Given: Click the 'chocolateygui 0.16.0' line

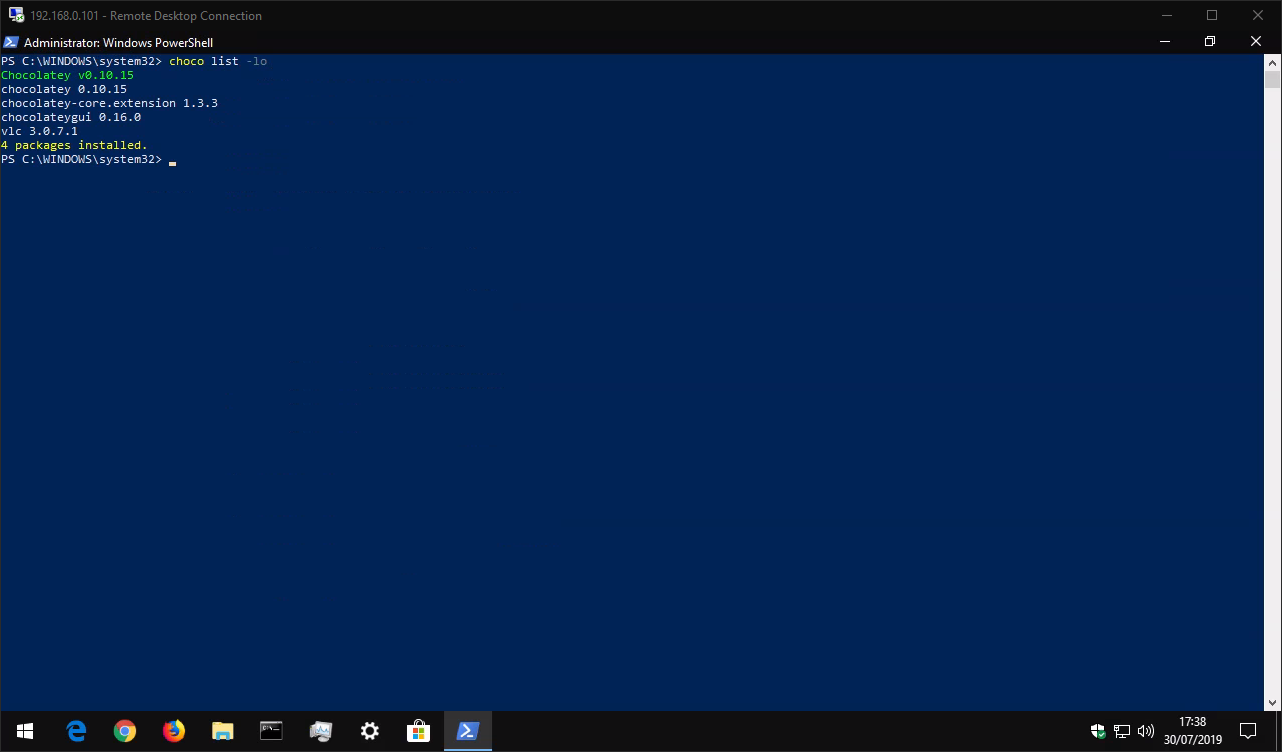Looking at the screenshot, I should pyautogui.click(x=71, y=117).
